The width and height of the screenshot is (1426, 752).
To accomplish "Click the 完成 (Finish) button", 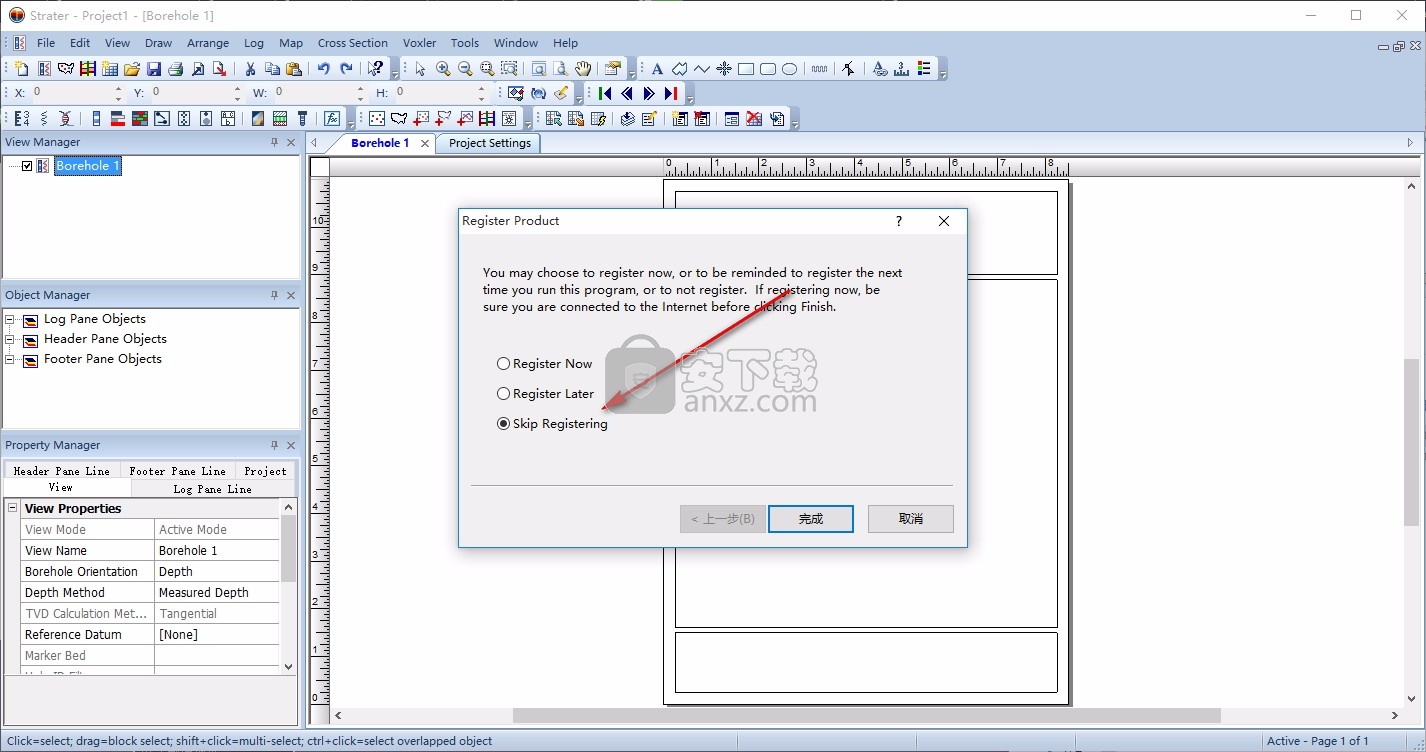I will tap(811, 519).
